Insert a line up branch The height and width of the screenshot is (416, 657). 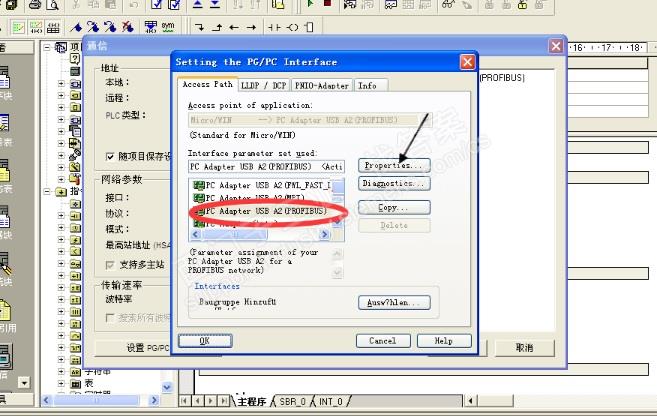click(217, 28)
